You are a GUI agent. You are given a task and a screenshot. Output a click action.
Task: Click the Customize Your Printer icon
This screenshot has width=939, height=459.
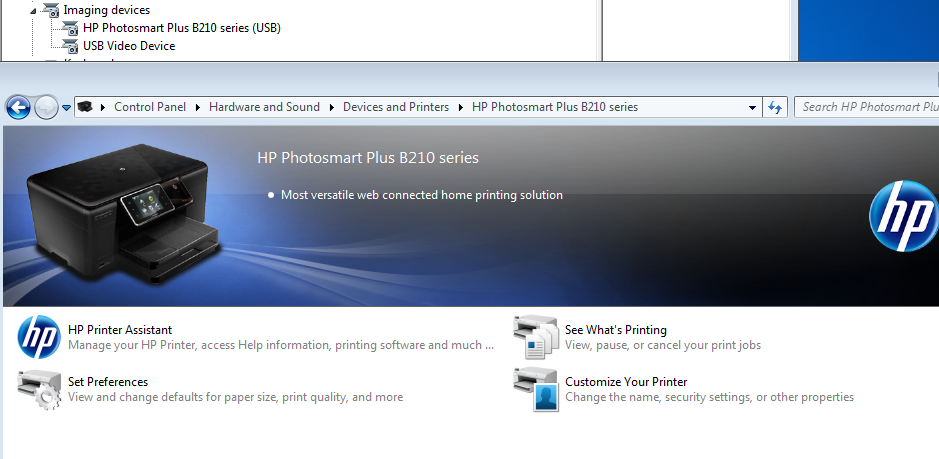point(535,389)
